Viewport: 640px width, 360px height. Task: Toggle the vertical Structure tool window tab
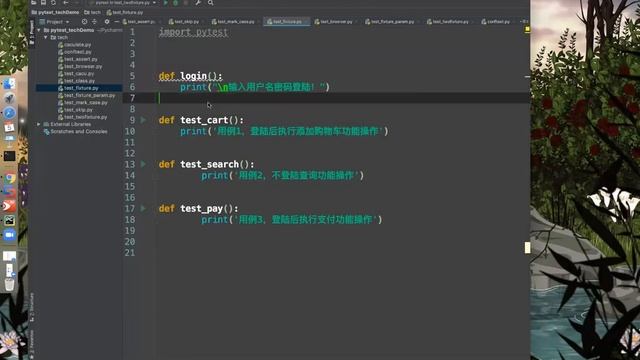pyautogui.click(x=32, y=307)
